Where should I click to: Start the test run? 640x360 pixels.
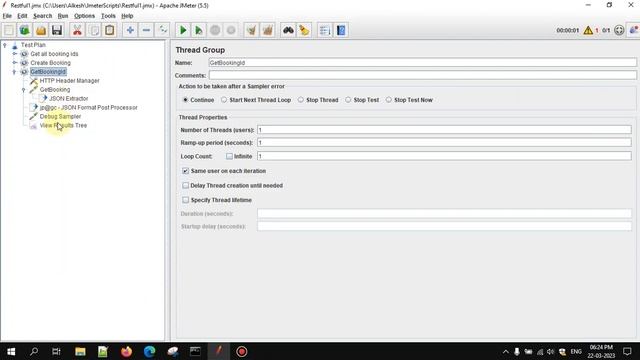183,30
